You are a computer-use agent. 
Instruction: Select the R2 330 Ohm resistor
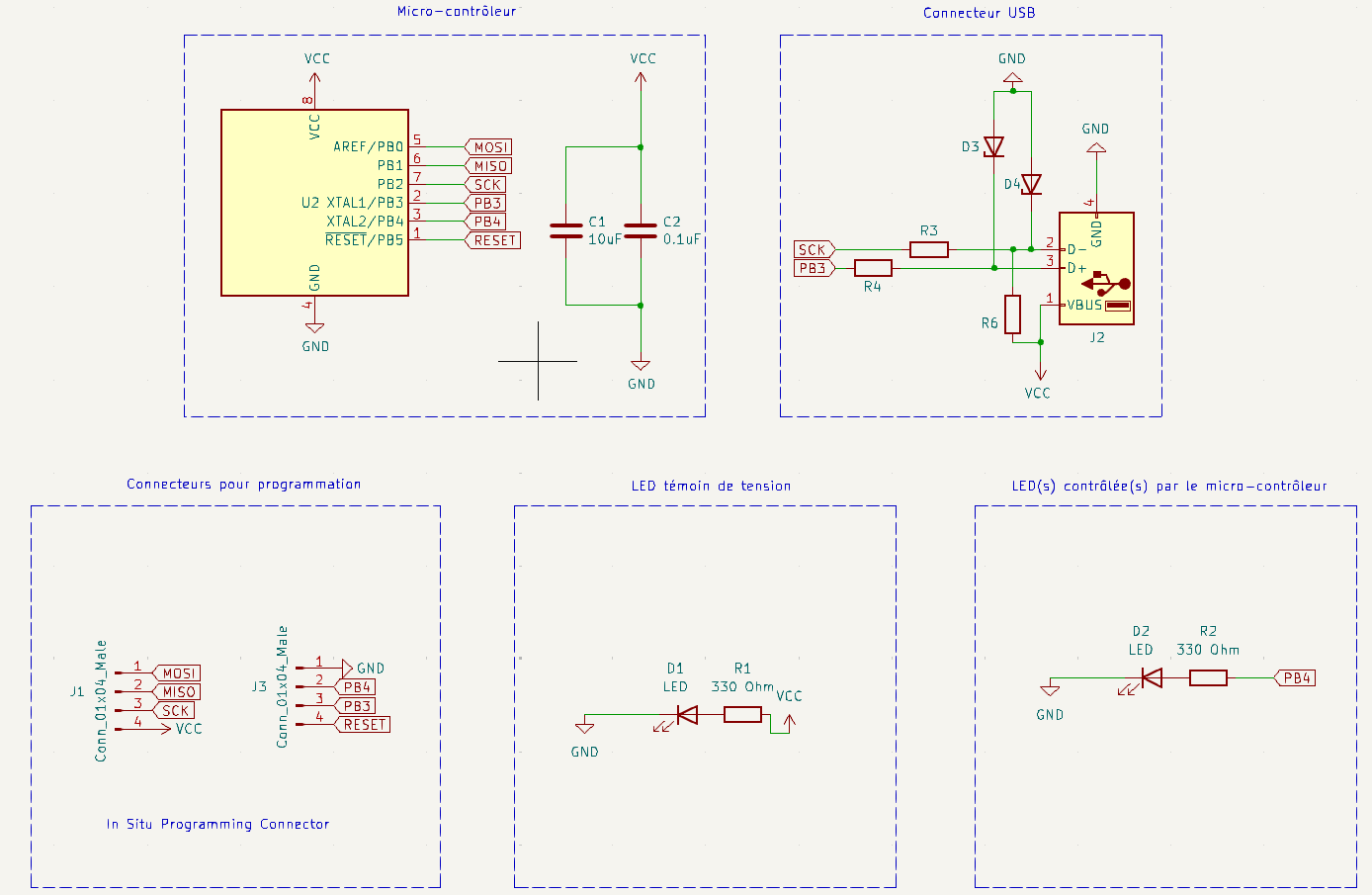(x=1208, y=678)
